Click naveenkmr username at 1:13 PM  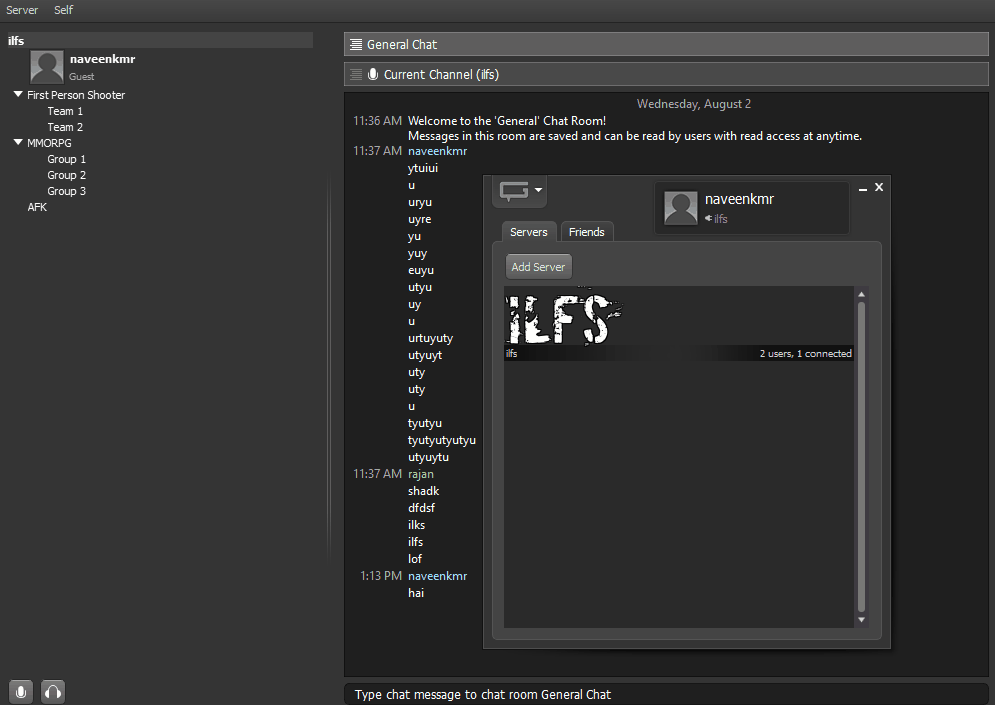pyautogui.click(x=437, y=576)
